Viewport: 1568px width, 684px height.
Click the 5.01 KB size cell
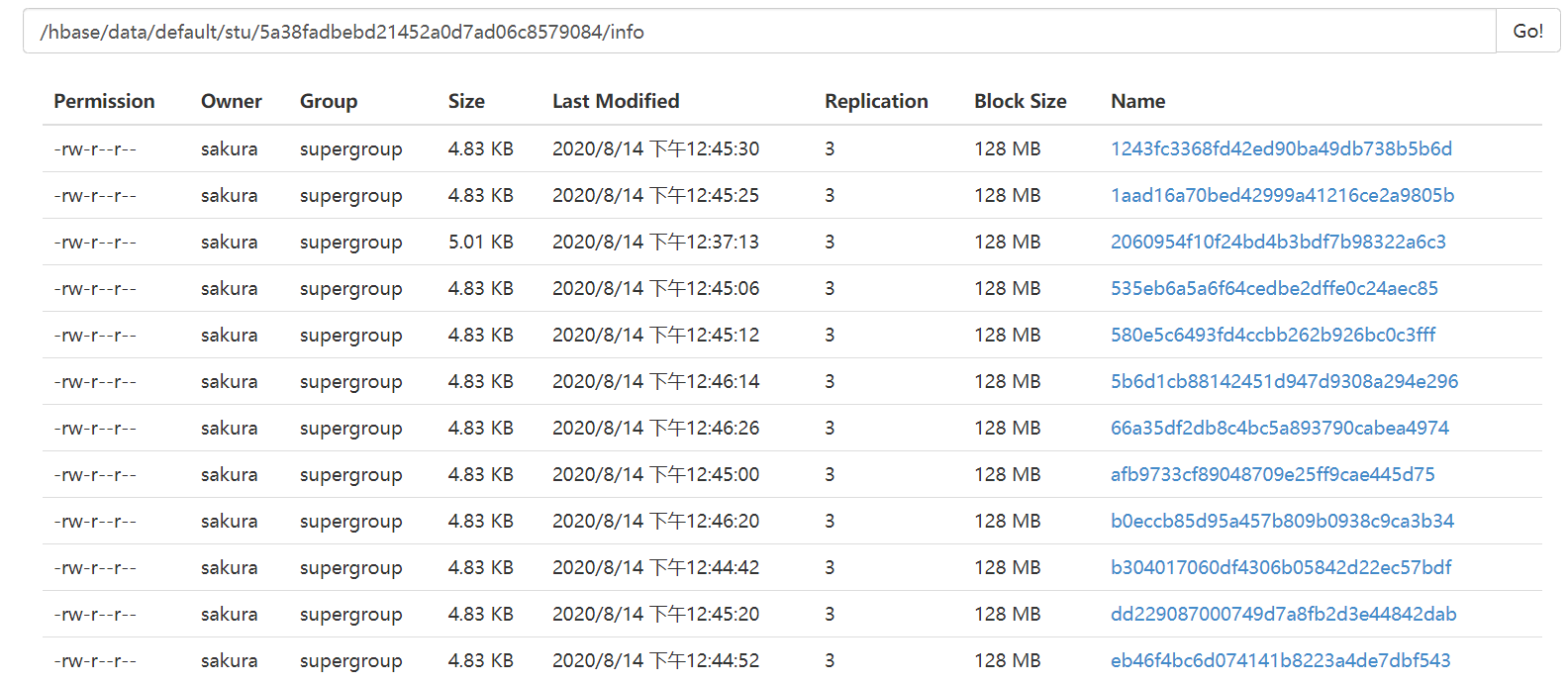480,242
